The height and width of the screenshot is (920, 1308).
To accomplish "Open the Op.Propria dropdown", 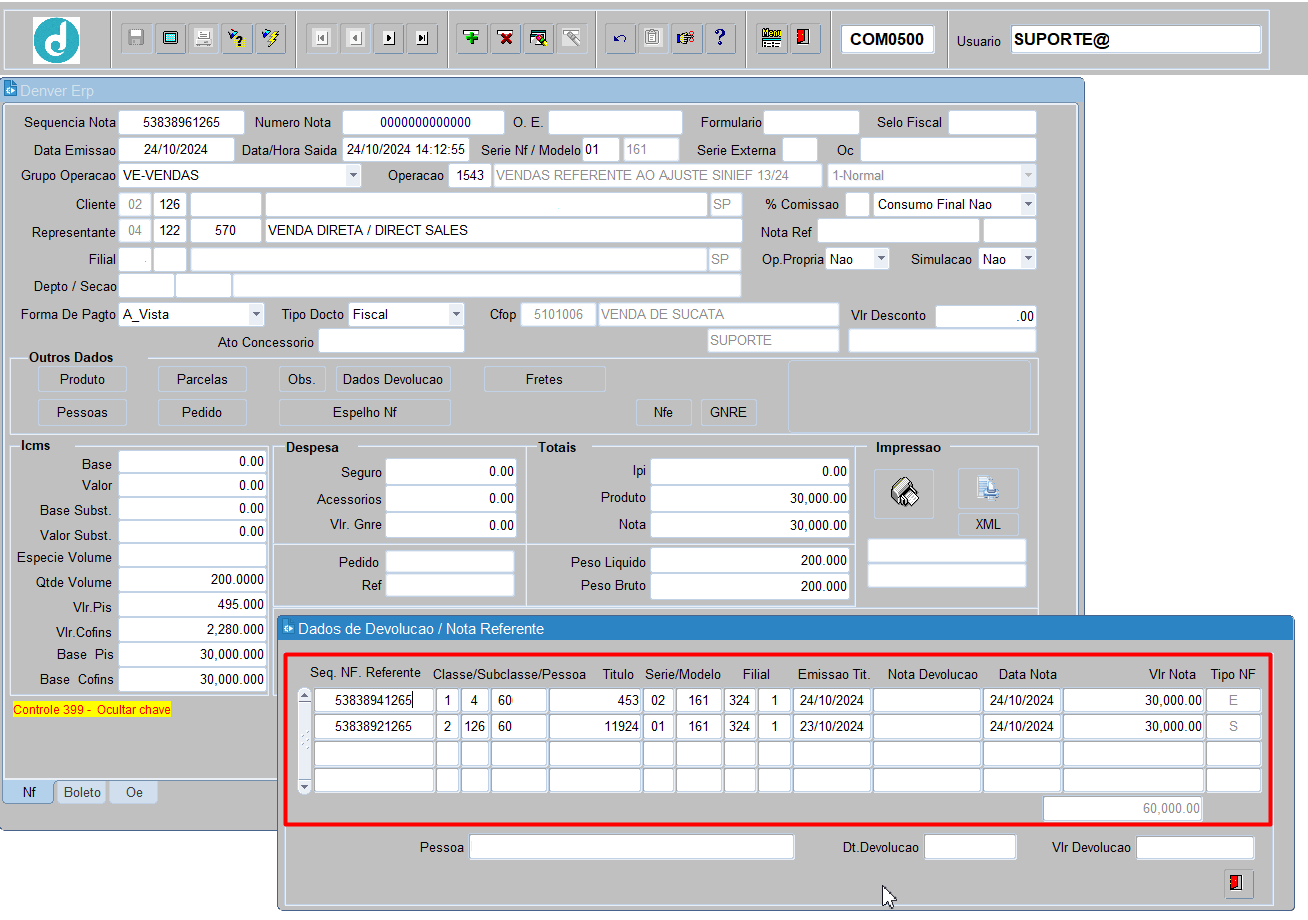I will pos(881,259).
